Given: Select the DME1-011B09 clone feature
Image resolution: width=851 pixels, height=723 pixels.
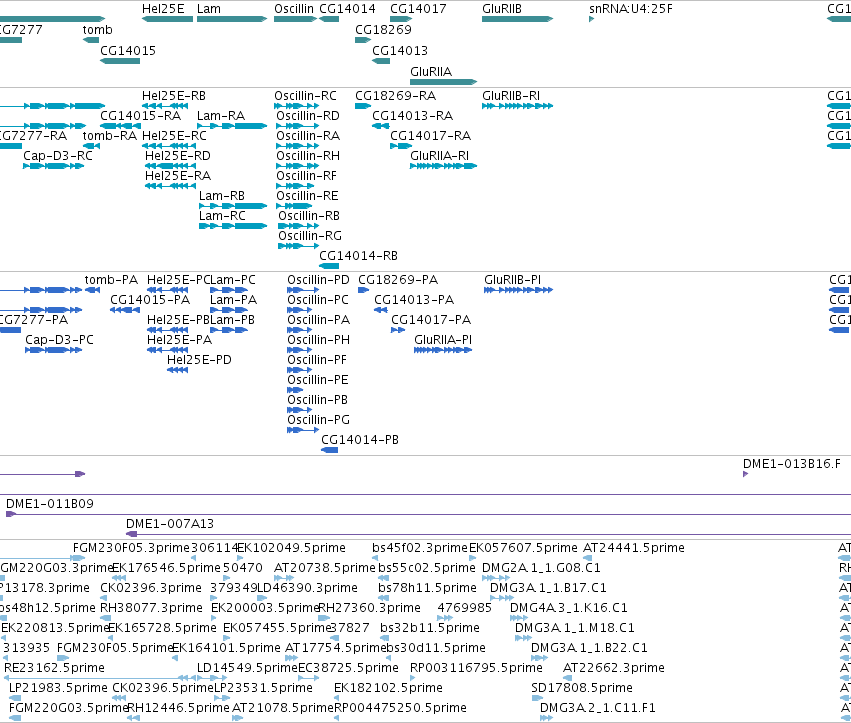Looking at the screenshot, I should tap(428, 514).
